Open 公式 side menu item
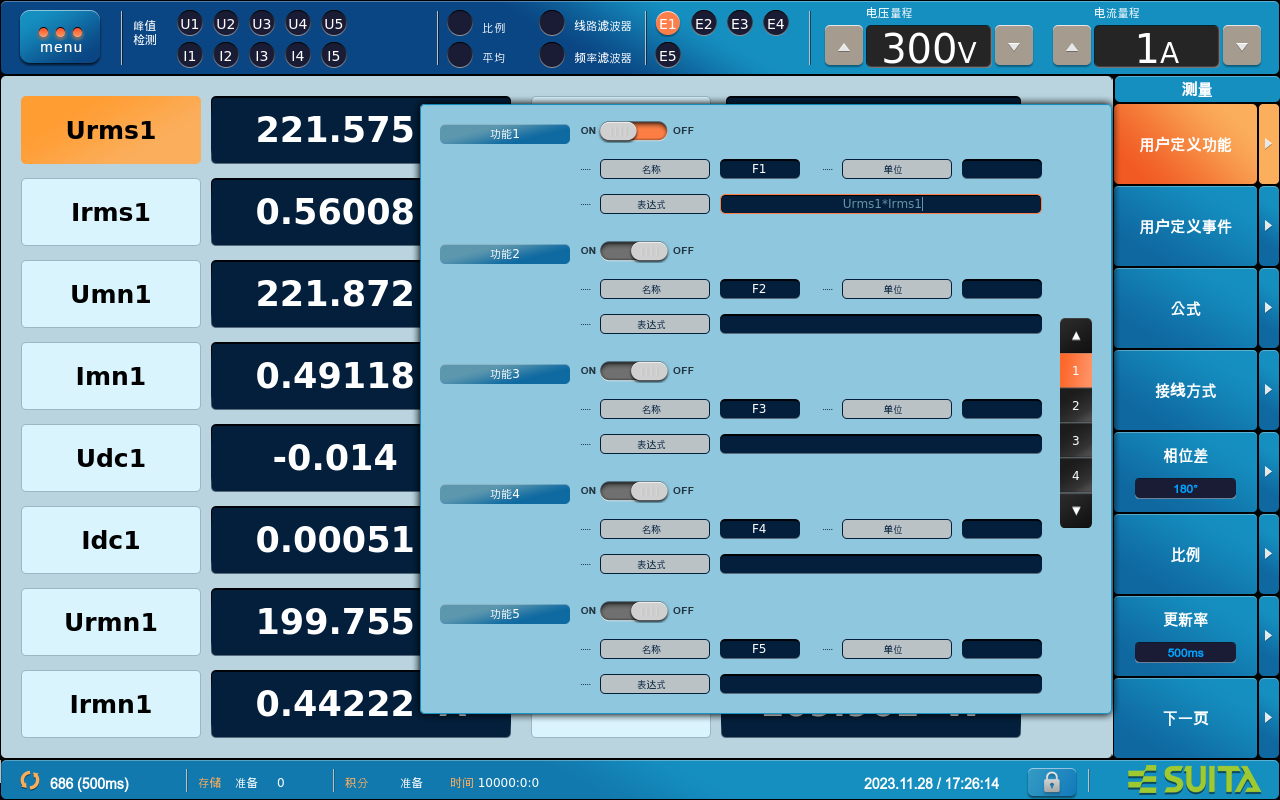Screen dimensions: 1280x800 click(1185, 308)
